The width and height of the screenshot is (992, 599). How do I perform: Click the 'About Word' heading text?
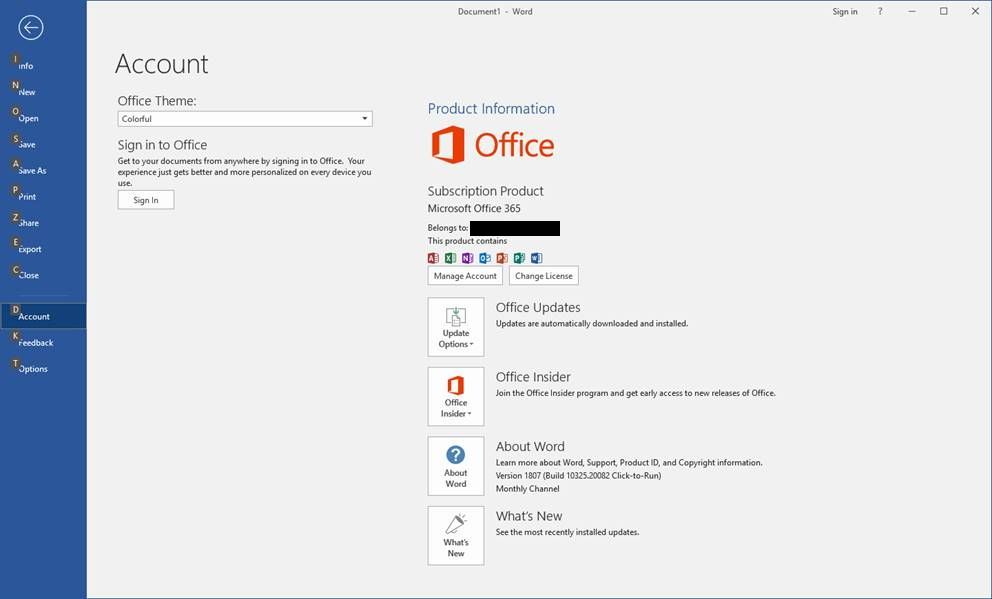click(x=530, y=447)
